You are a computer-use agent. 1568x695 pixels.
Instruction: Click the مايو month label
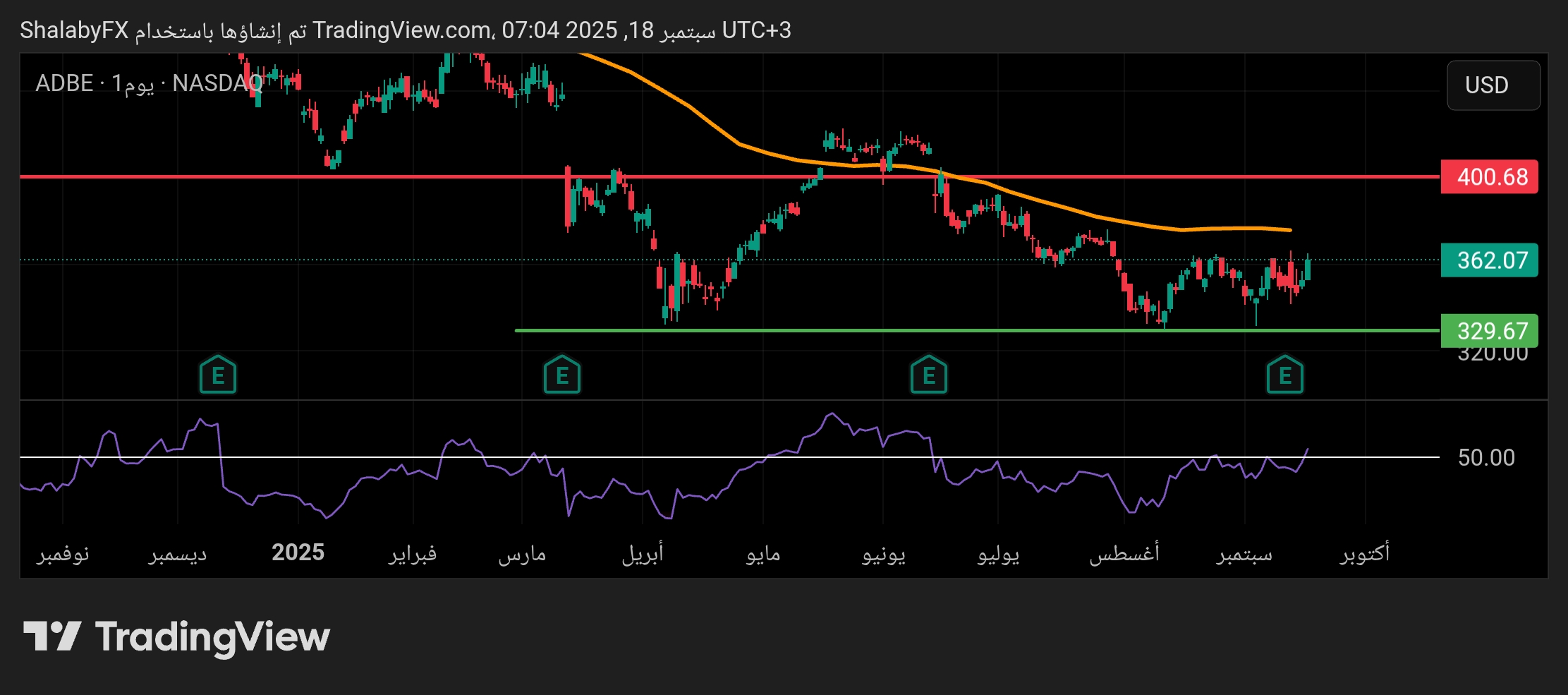(x=763, y=554)
